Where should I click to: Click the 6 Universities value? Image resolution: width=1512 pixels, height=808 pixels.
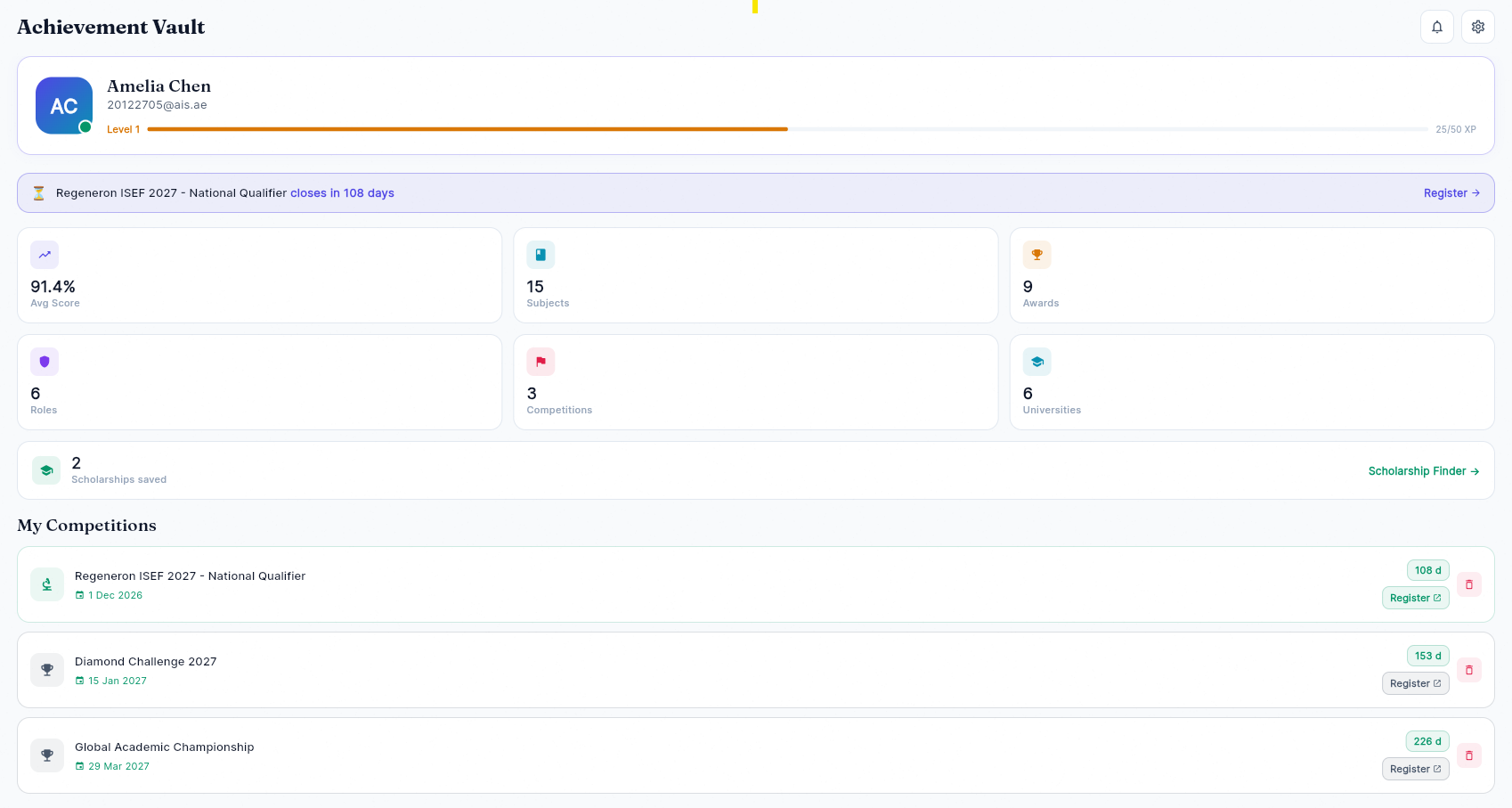[x=1028, y=394]
